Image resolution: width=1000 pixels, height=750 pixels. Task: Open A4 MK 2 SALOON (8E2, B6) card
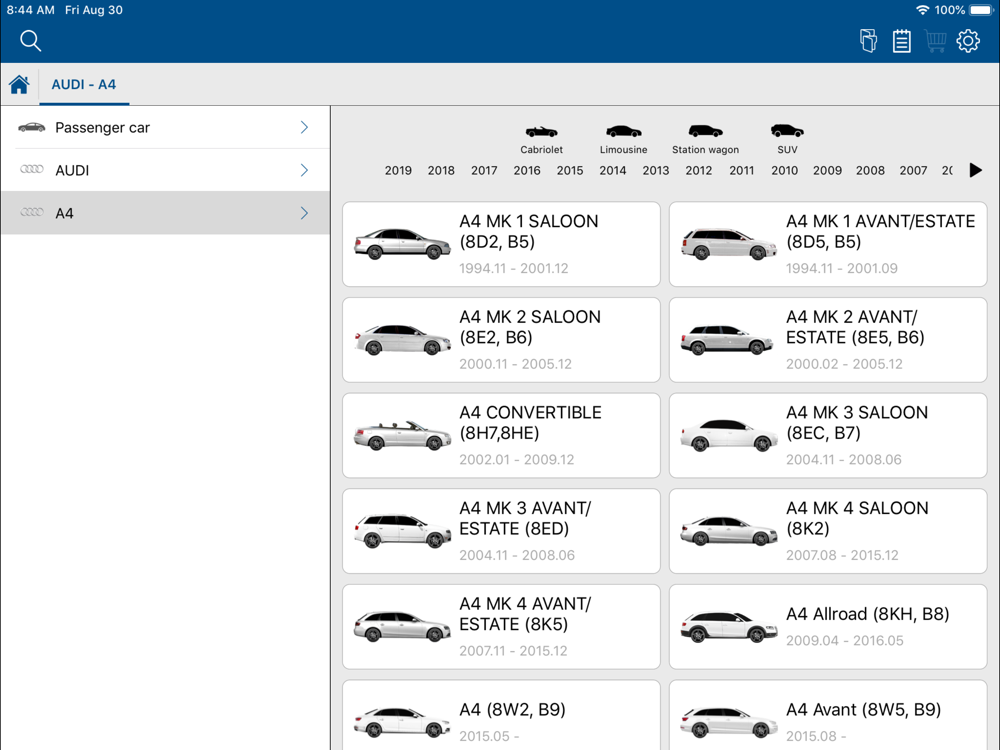click(x=501, y=340)
